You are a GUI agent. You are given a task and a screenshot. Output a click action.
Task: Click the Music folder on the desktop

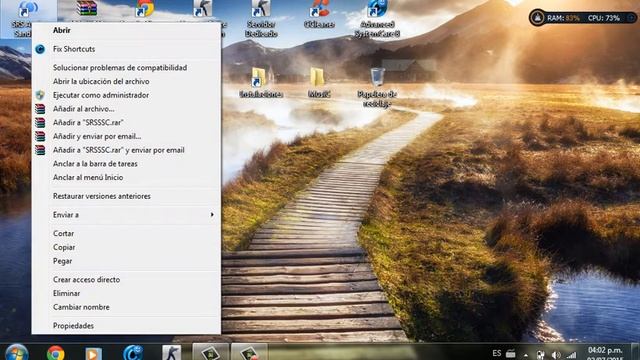[x=319, y=82]
